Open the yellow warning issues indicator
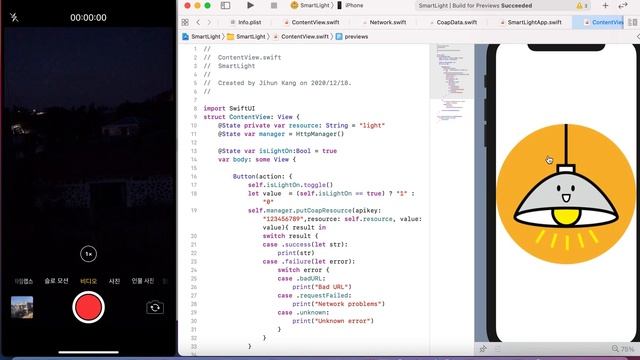 (x=582, y=6)
